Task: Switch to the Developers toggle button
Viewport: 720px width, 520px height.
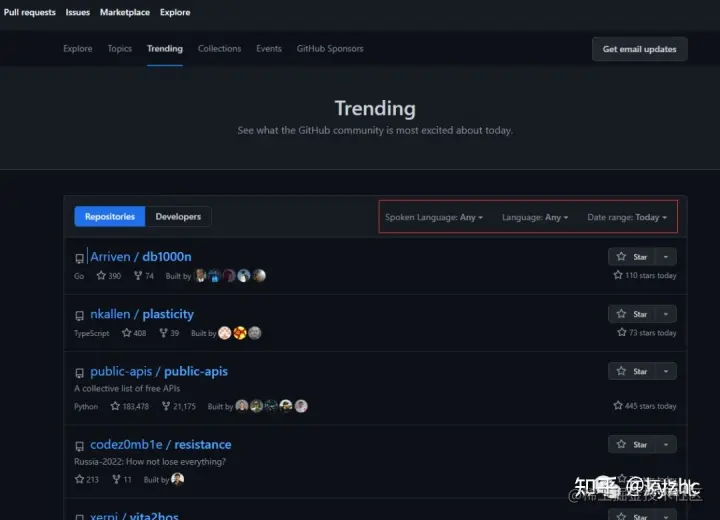Action: (178, 216)
